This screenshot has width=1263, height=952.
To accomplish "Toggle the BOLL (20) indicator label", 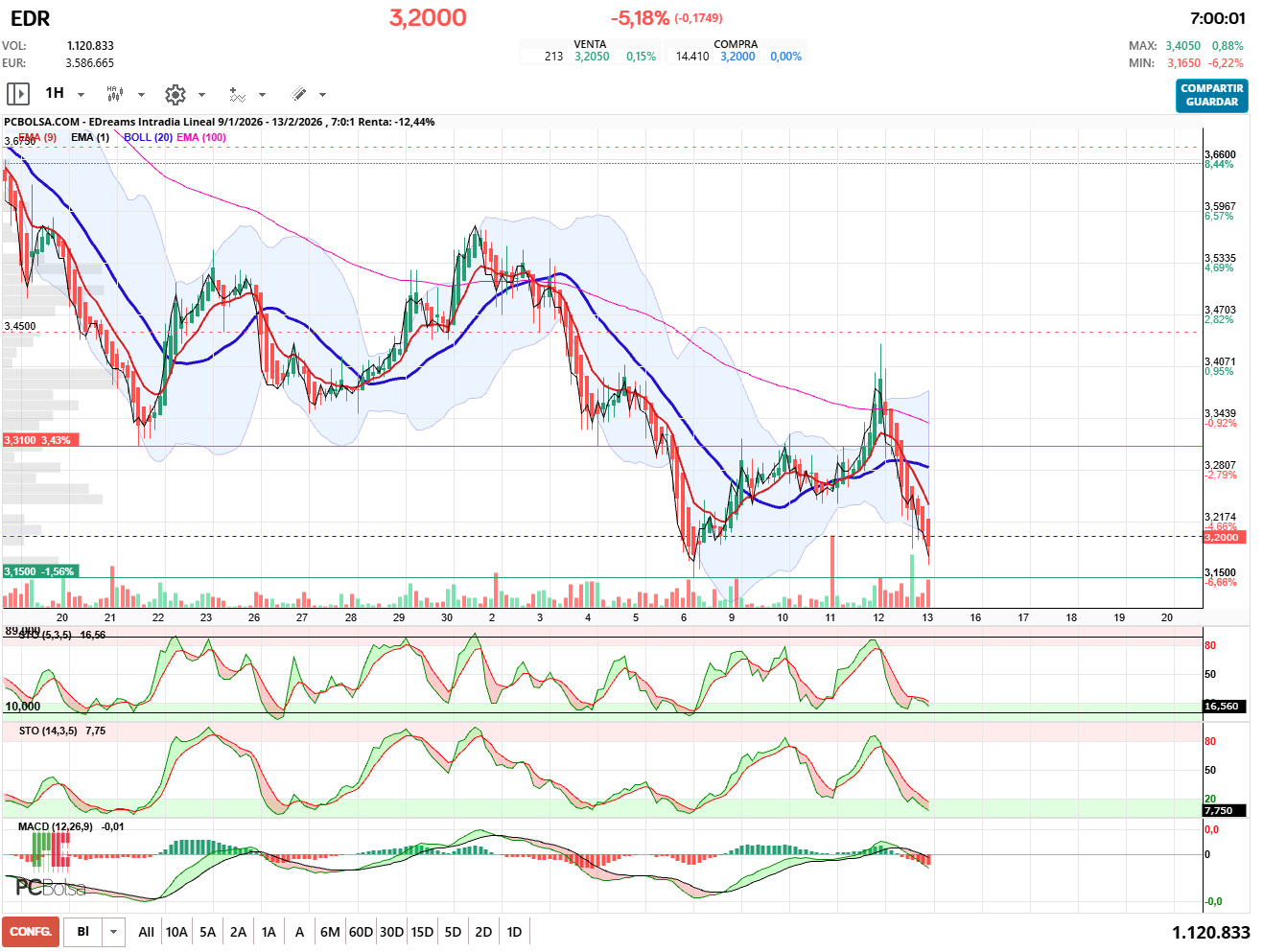I will (x=149, y=137).
